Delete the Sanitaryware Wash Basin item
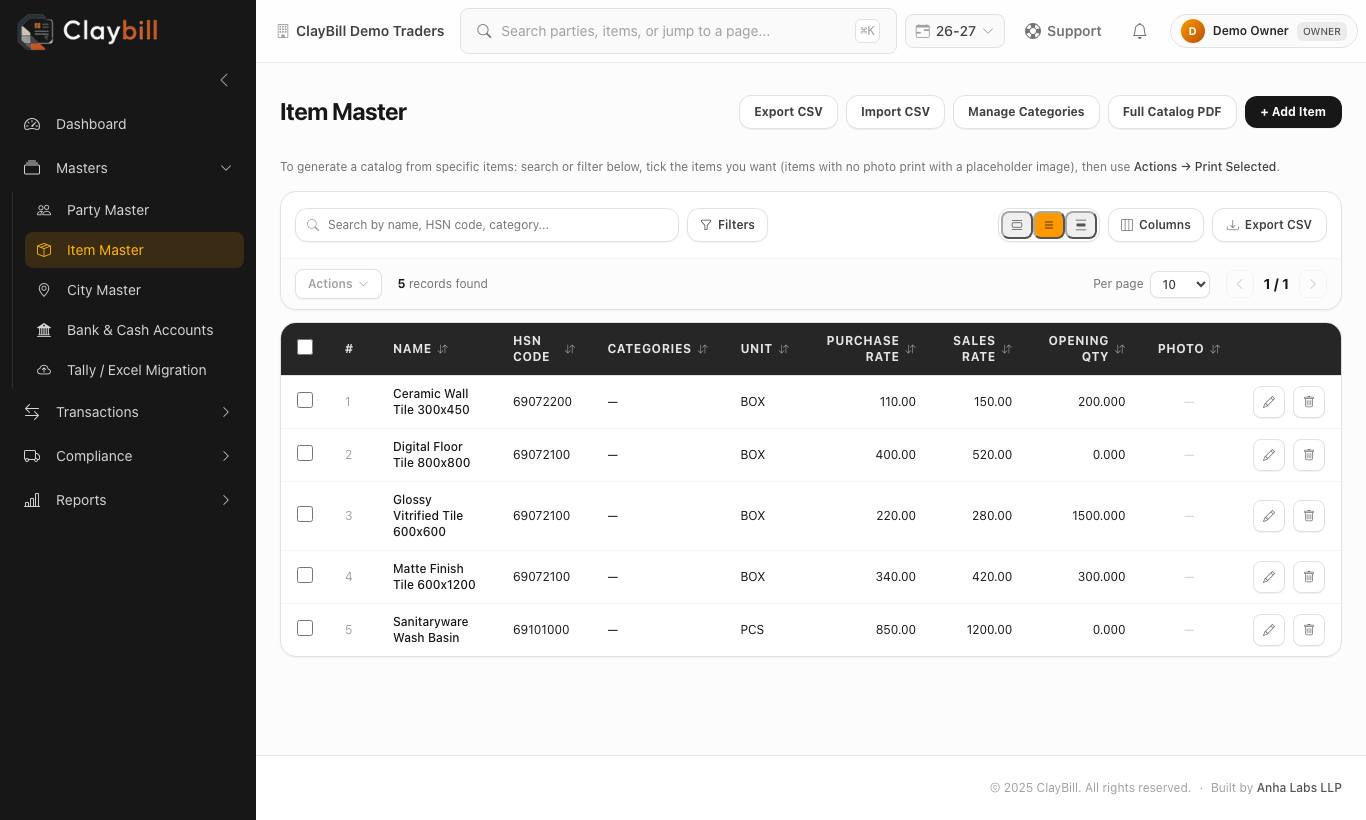Viewport: 1366px width, 820px height. click(x=1309, y=630)
